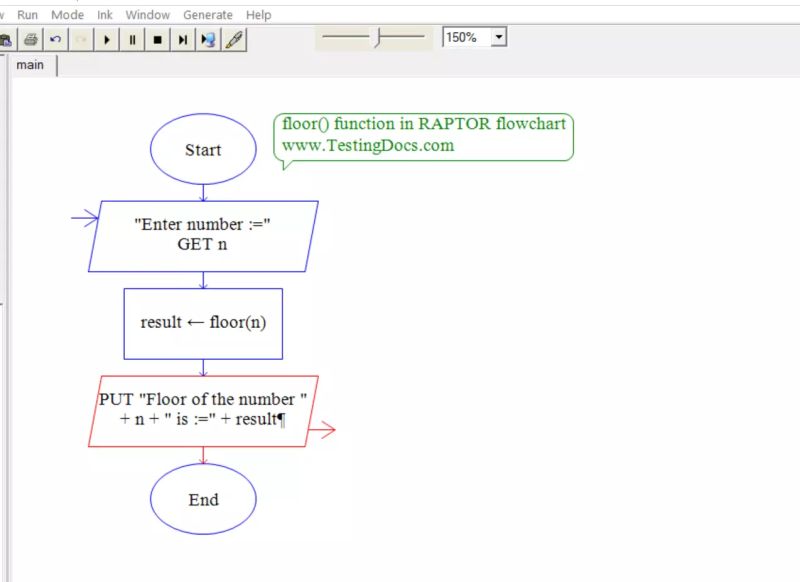Switch to the main tab
This screenshot has width=800, height=582.
coord(30,65)
